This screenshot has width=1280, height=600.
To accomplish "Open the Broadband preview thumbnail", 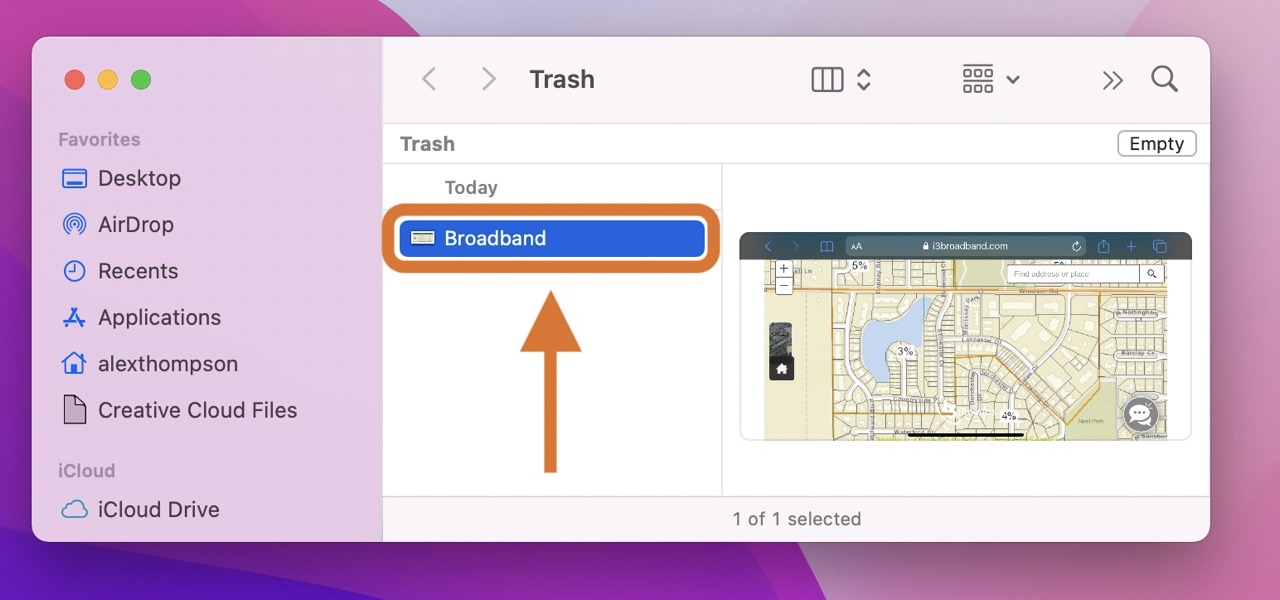I will pyautogui.click(x=965, y=336).
